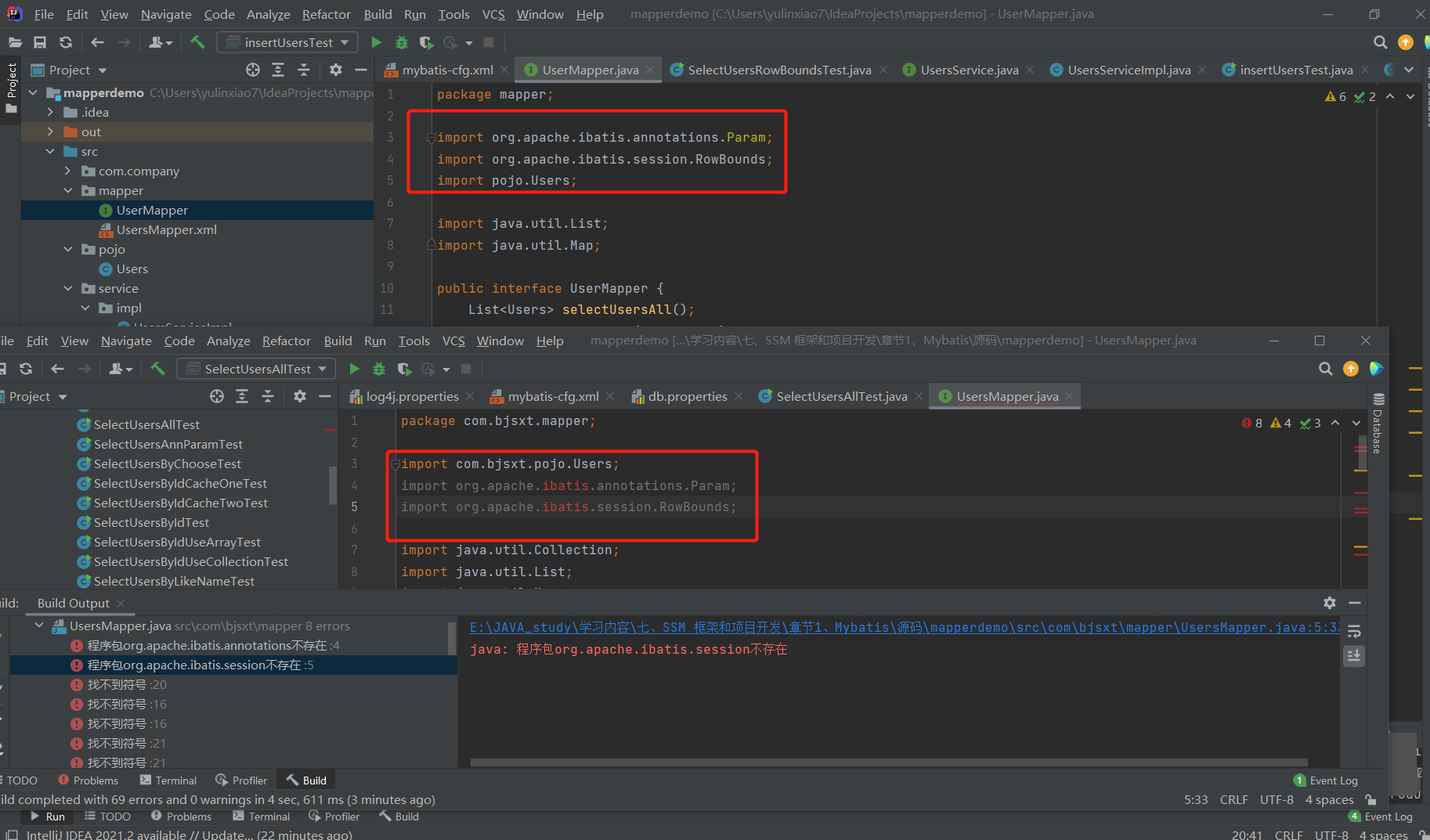The width and height of the screenshot is (1430, 840).
Task: Locate file target icon in front Project panel
Action: click(216, 396)
